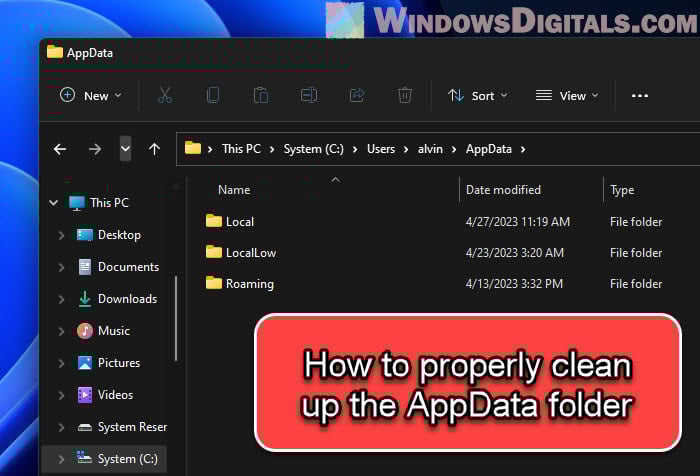Go up one folder level arrow

pos(154,149)
